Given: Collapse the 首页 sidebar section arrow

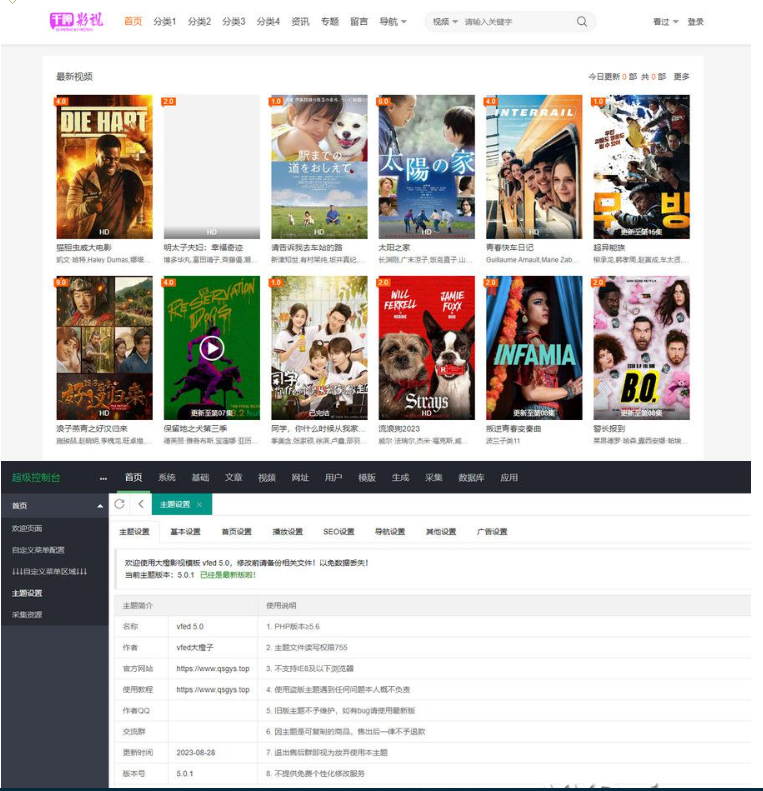Looking at the screenshot, I should point(99,506).
